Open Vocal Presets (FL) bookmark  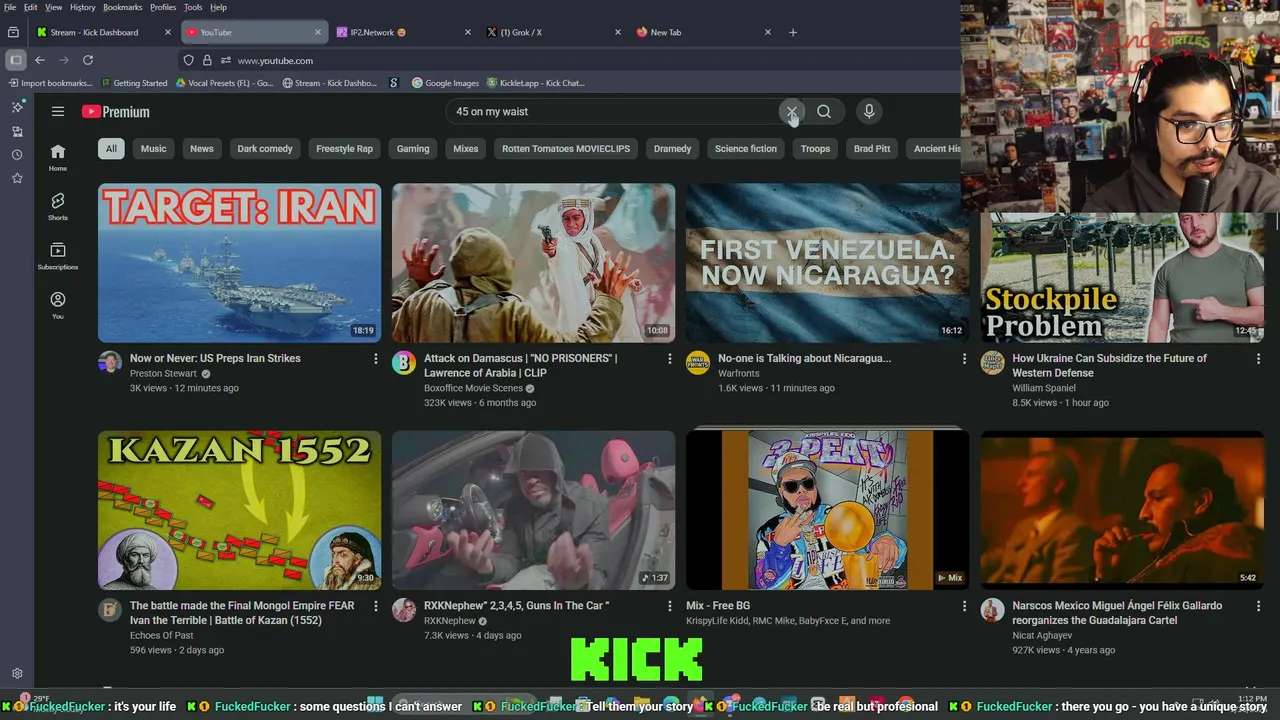click(224, 83)
